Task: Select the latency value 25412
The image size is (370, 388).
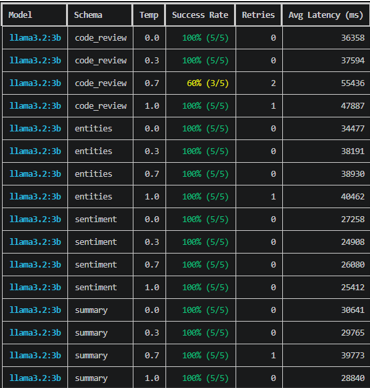Action: [x=353, y=287]
